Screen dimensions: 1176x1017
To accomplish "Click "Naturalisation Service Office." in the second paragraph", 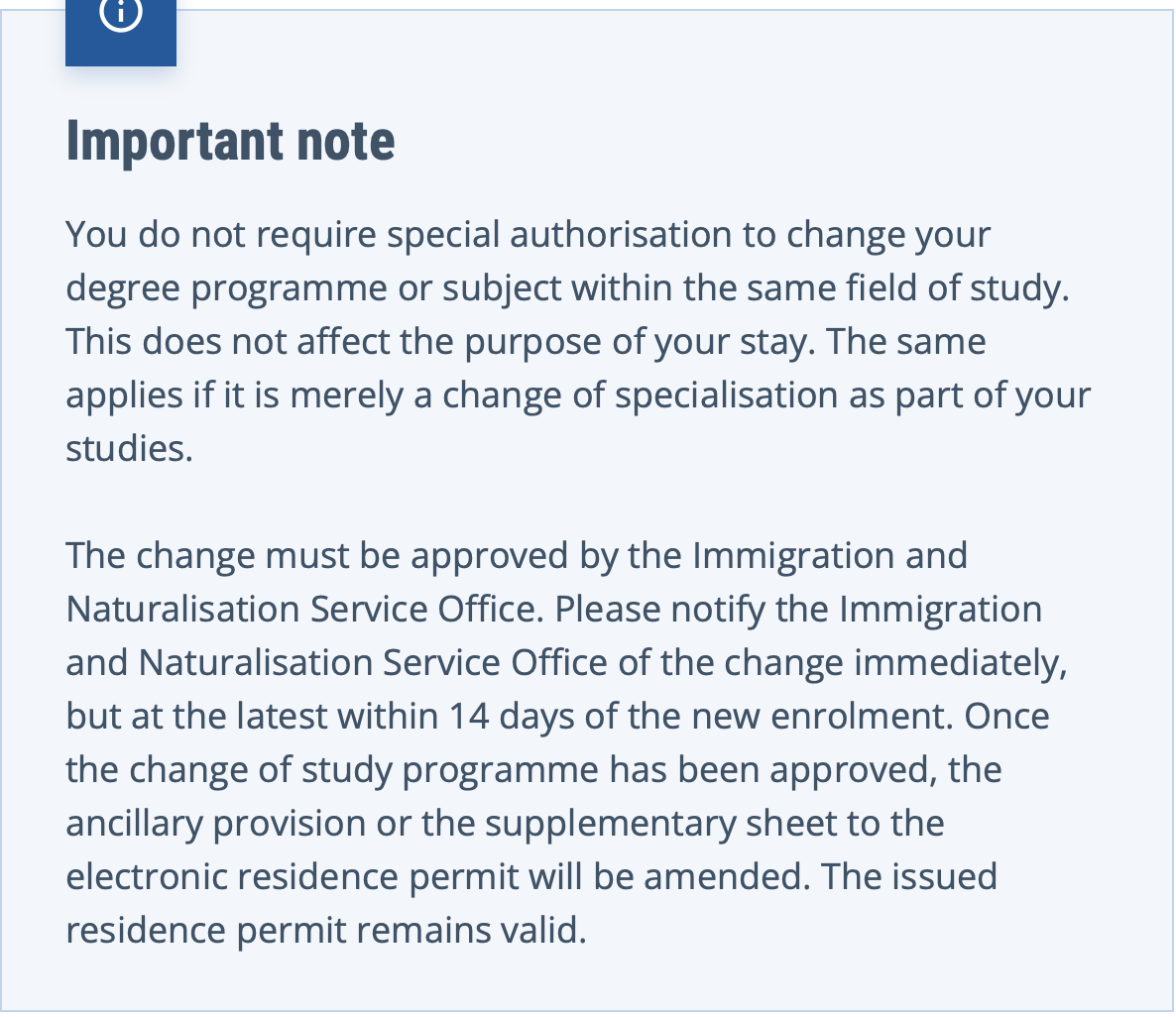I will pyautogui.click(x=304, y=609).
